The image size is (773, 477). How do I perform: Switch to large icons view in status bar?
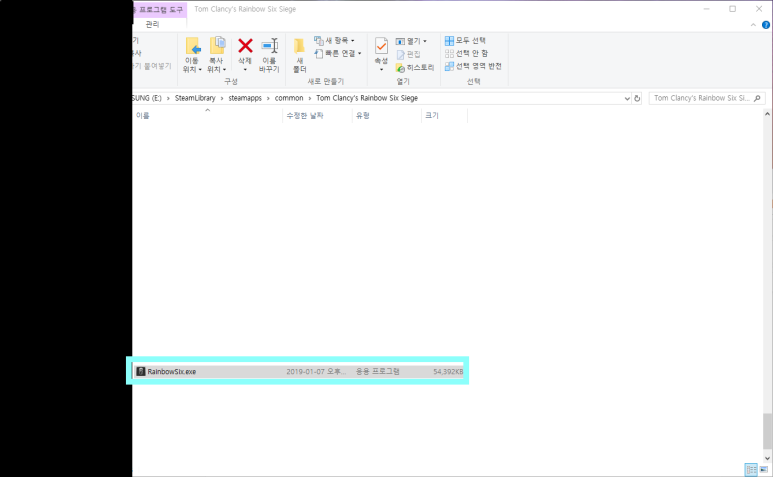(x=764, y=469)
